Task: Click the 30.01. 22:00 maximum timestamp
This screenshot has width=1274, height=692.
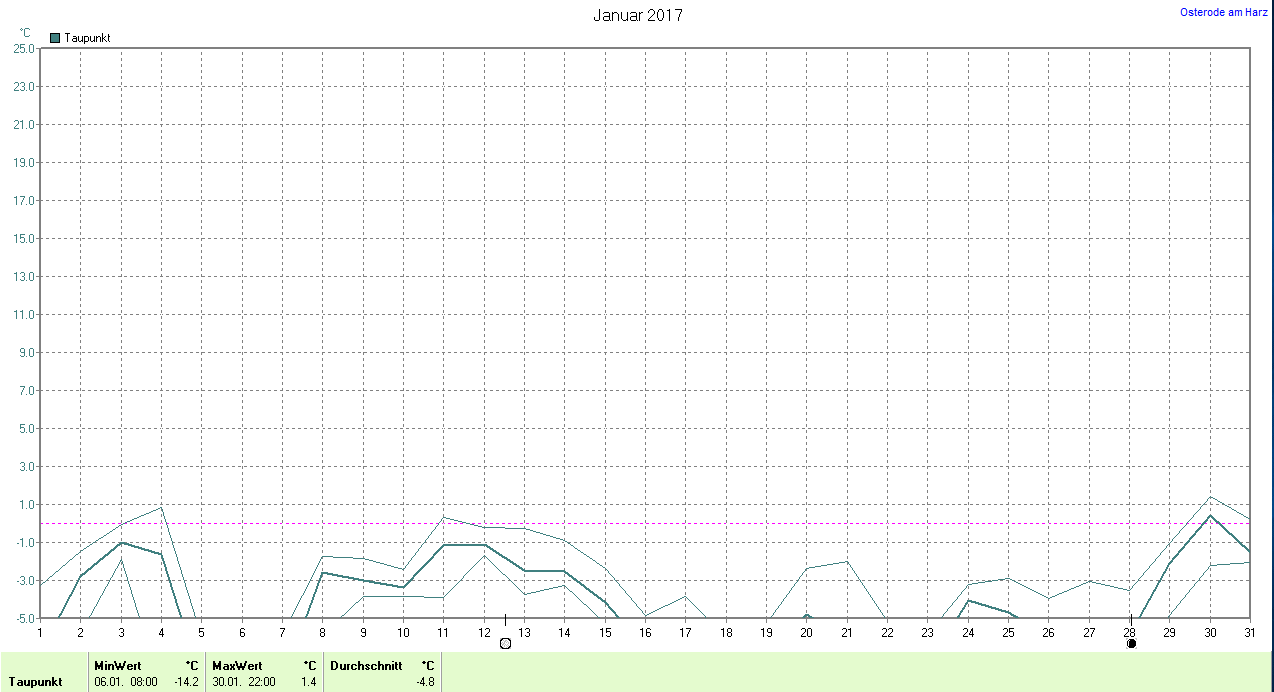Action: pos(243,682)
